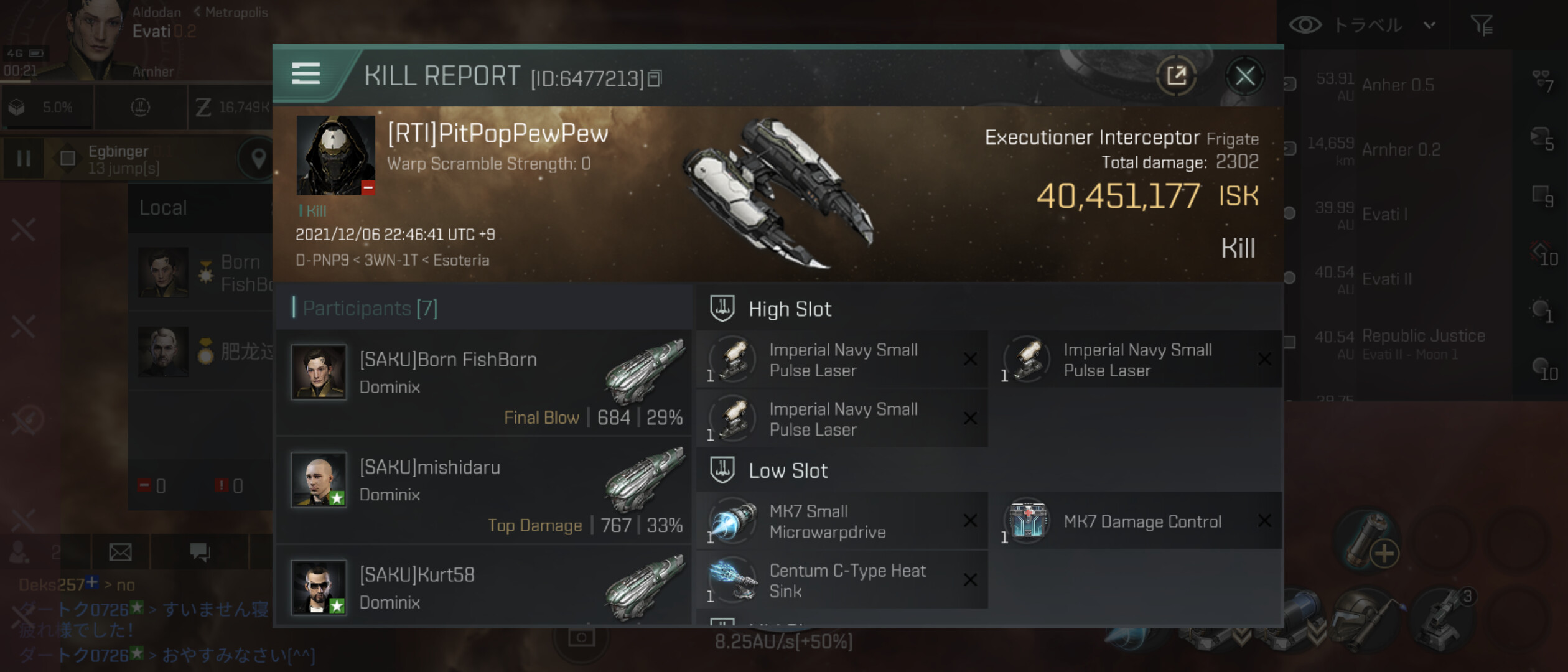Close the kill report window
The width and height of the screenshot is (1568, 672).
click(1244, 76)
